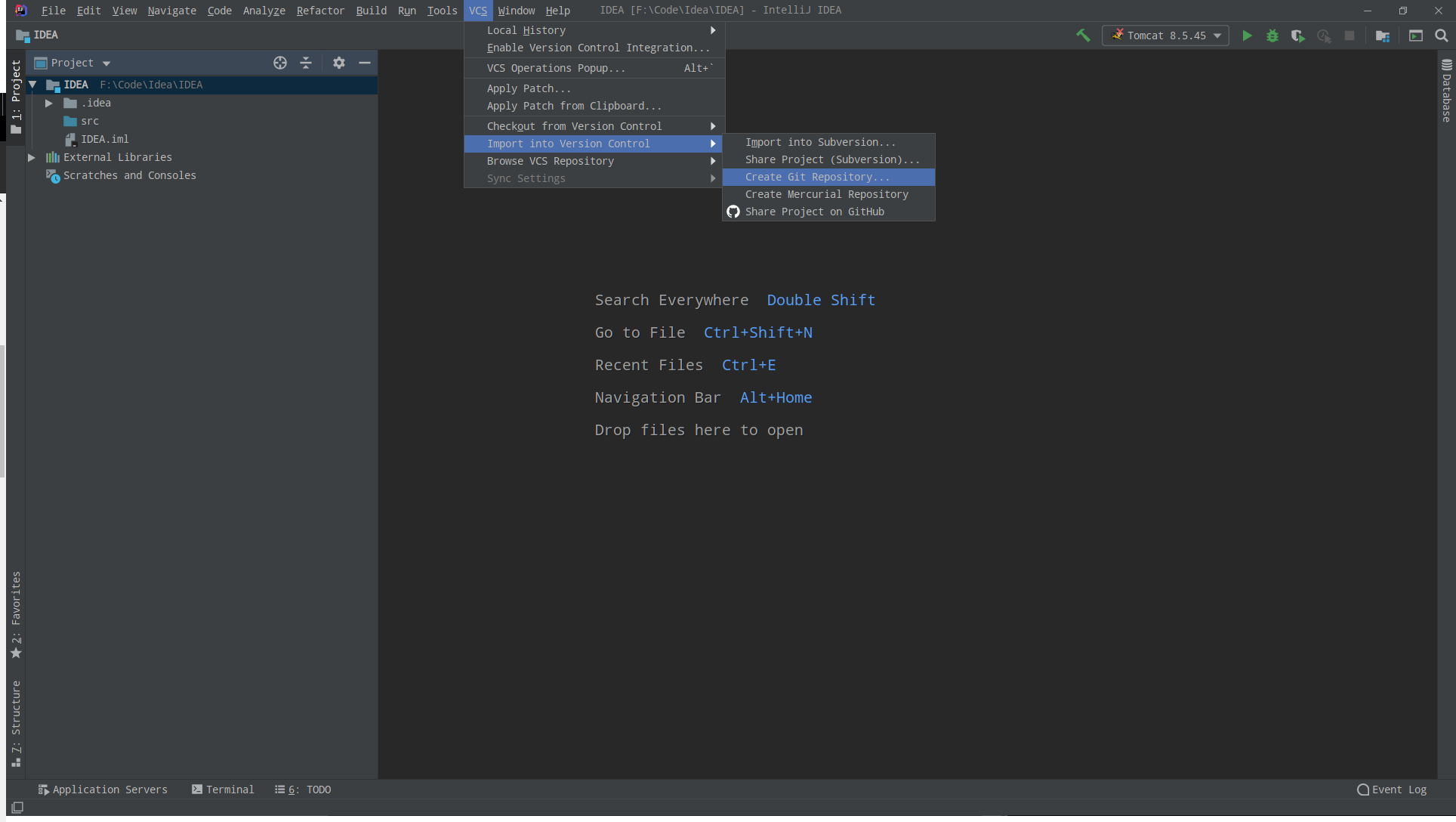Toggle the 1: Project tool window tab
1456x822 pixels.
tap(16, 97)
